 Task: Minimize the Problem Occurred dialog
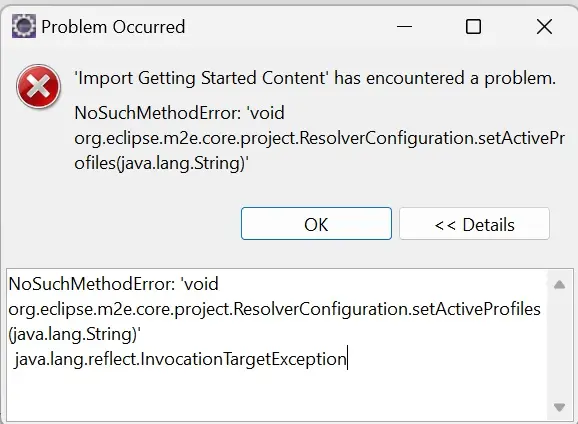[x=404, y=27]
